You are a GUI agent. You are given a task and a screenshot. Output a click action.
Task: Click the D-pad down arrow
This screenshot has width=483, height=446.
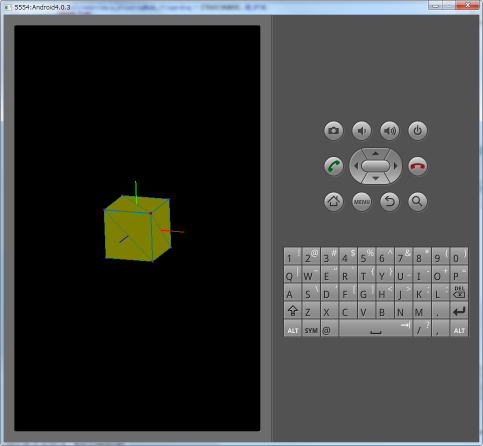point(376,179)
